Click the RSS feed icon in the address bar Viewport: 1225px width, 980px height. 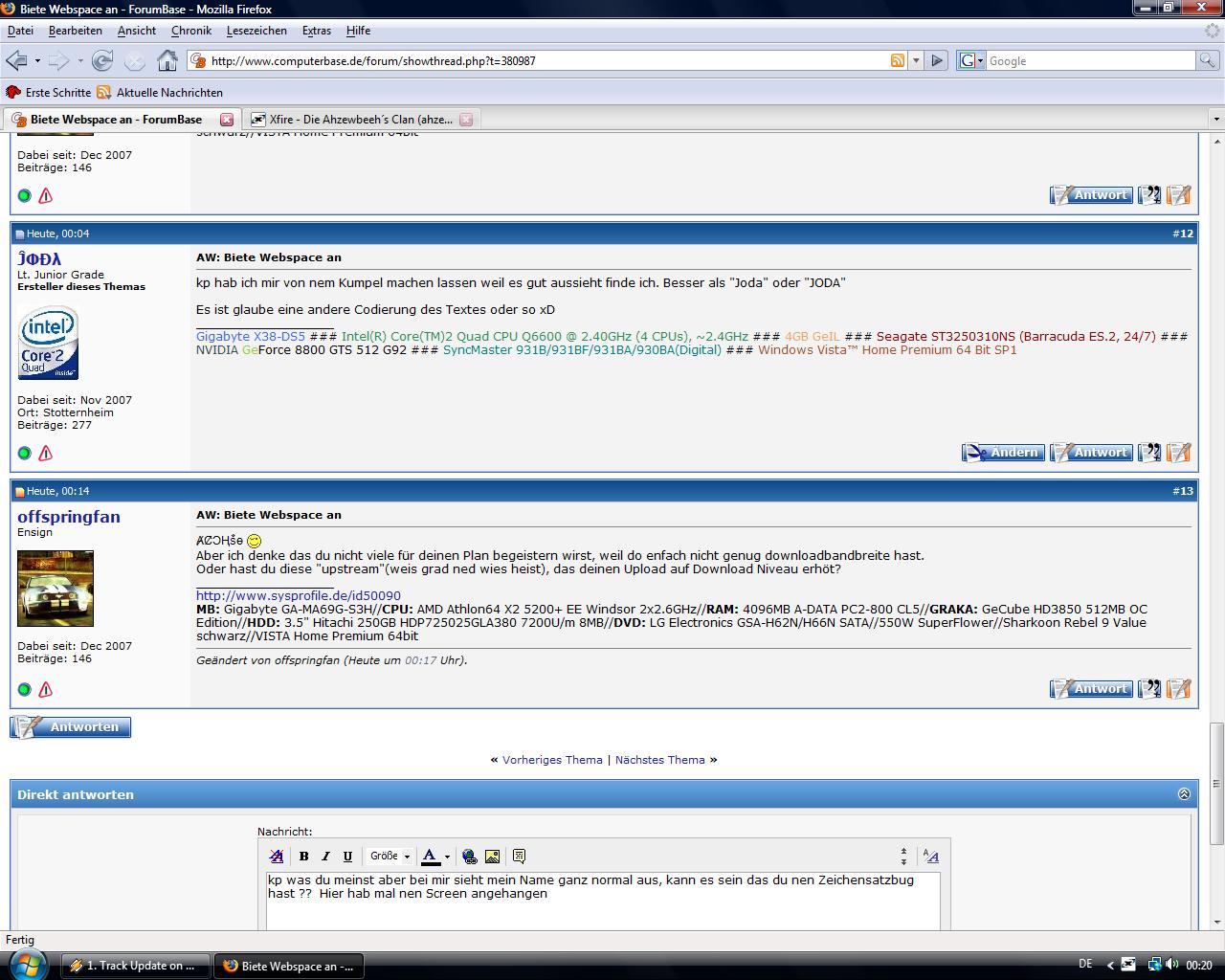tap(897, 60)
